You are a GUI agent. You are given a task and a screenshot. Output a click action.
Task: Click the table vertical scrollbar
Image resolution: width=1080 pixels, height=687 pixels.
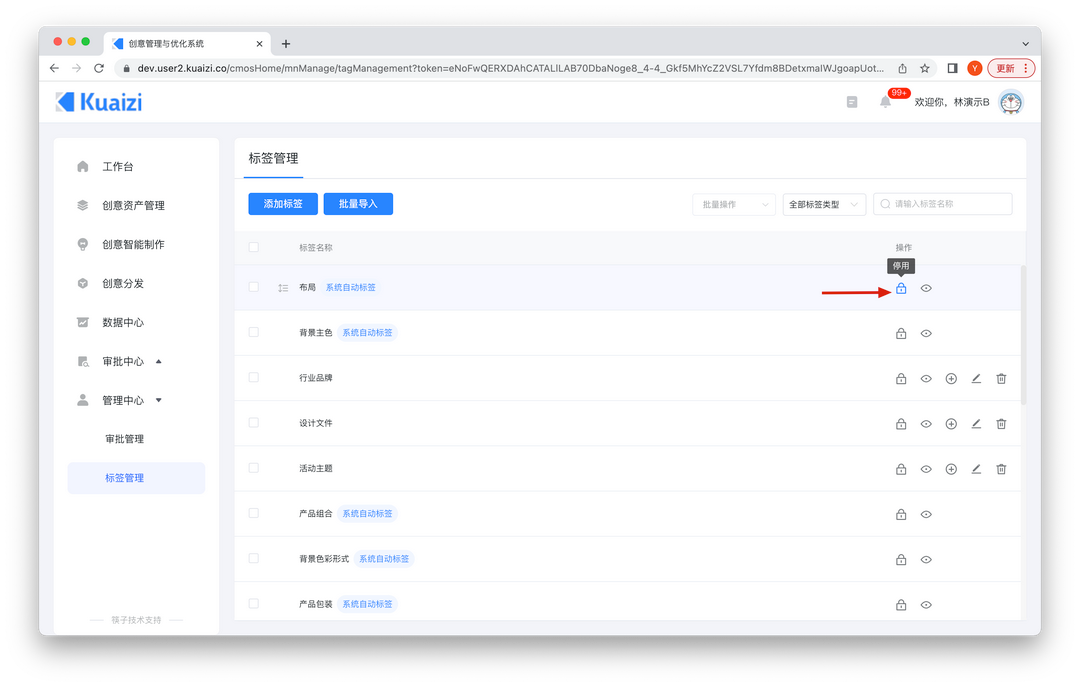click(1023, 335)
